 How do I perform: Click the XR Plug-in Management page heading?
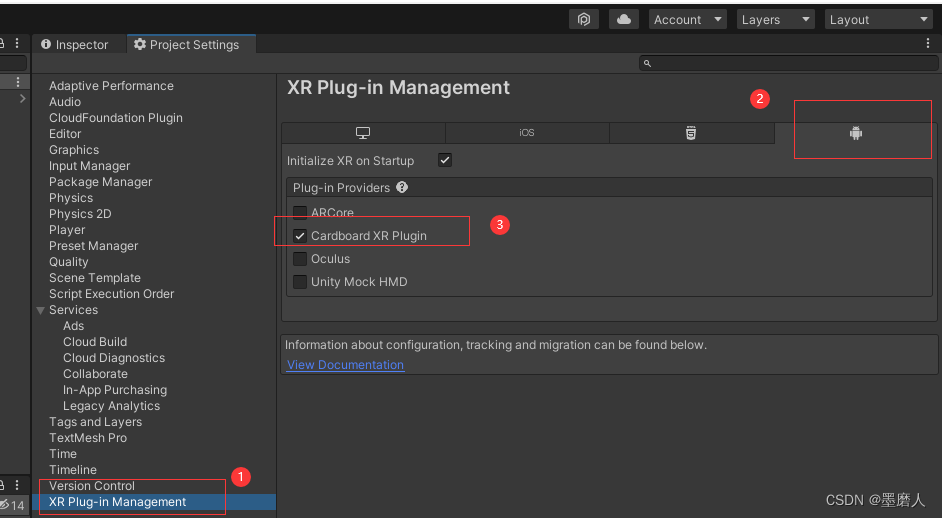pyautogui.click(x=398, y=88)
